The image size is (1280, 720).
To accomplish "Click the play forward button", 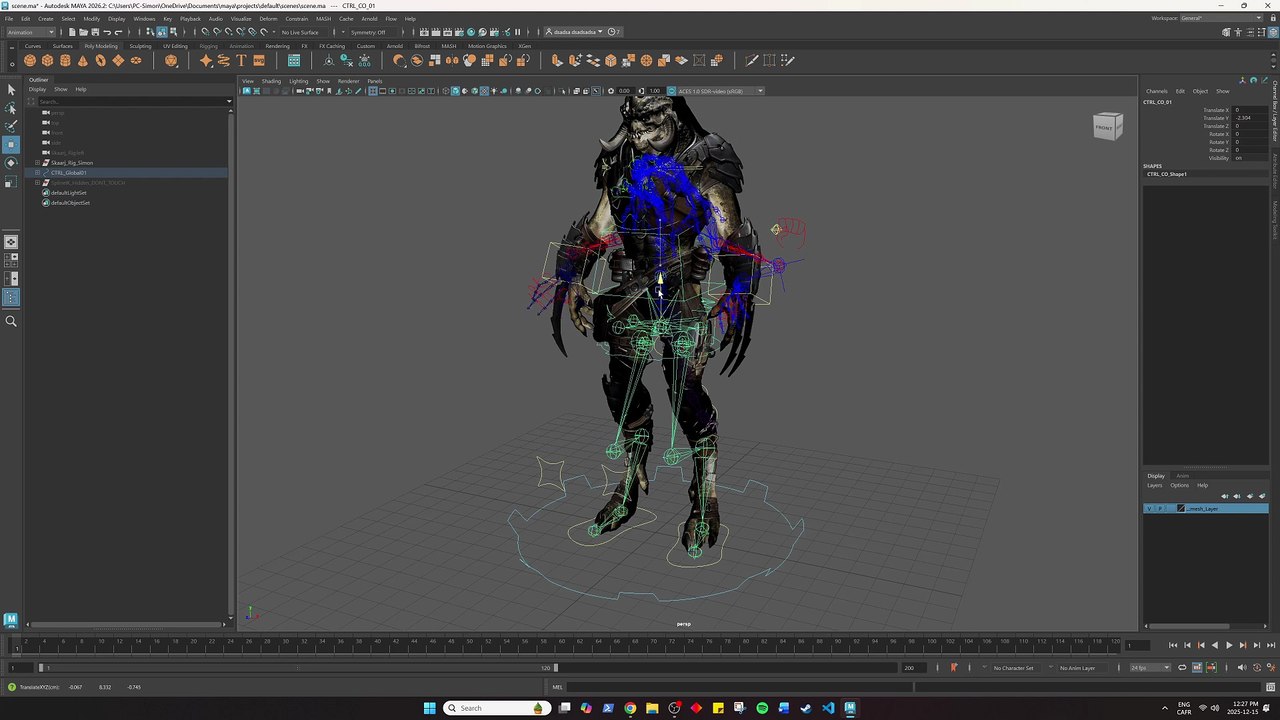I will click(1229, 645).
